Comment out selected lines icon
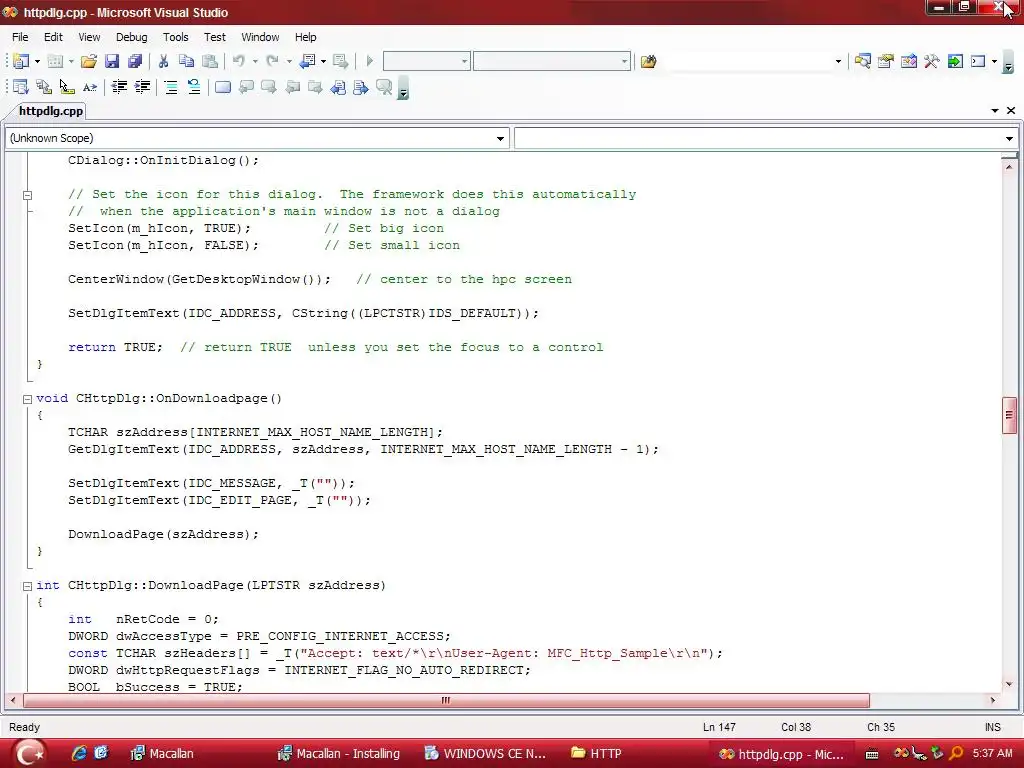The width and height of the screenshot is (1024, 768). tap(171, 87)
